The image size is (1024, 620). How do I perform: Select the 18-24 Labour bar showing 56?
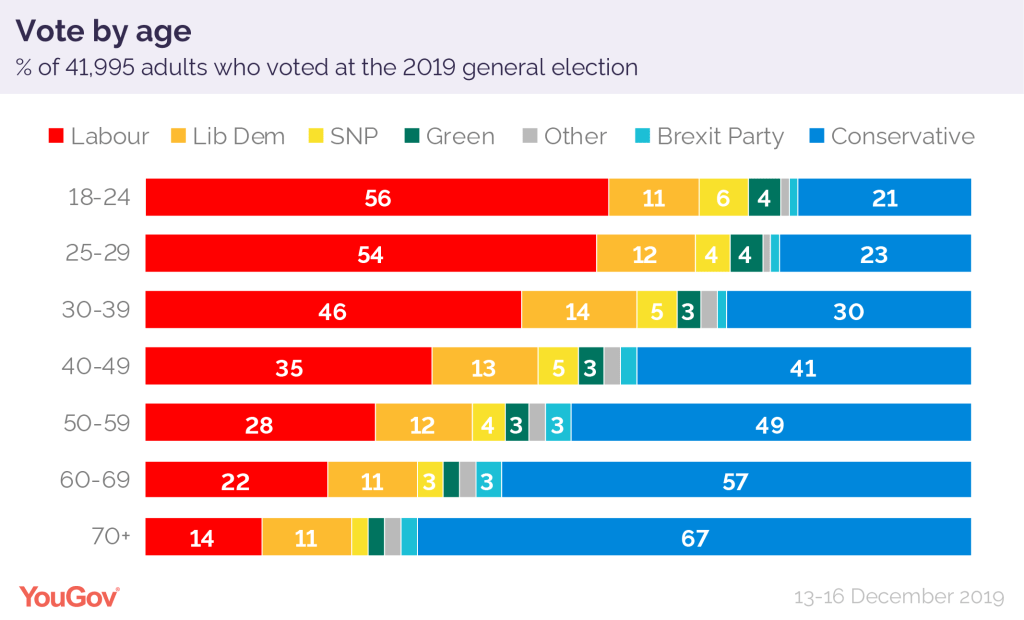click(377, 198)
